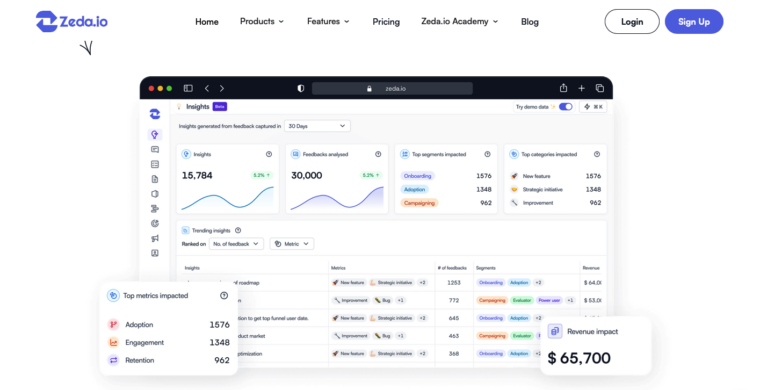Show the tab overview icon
The height and width of the screenshot is (390, 760).
[600, 88]
